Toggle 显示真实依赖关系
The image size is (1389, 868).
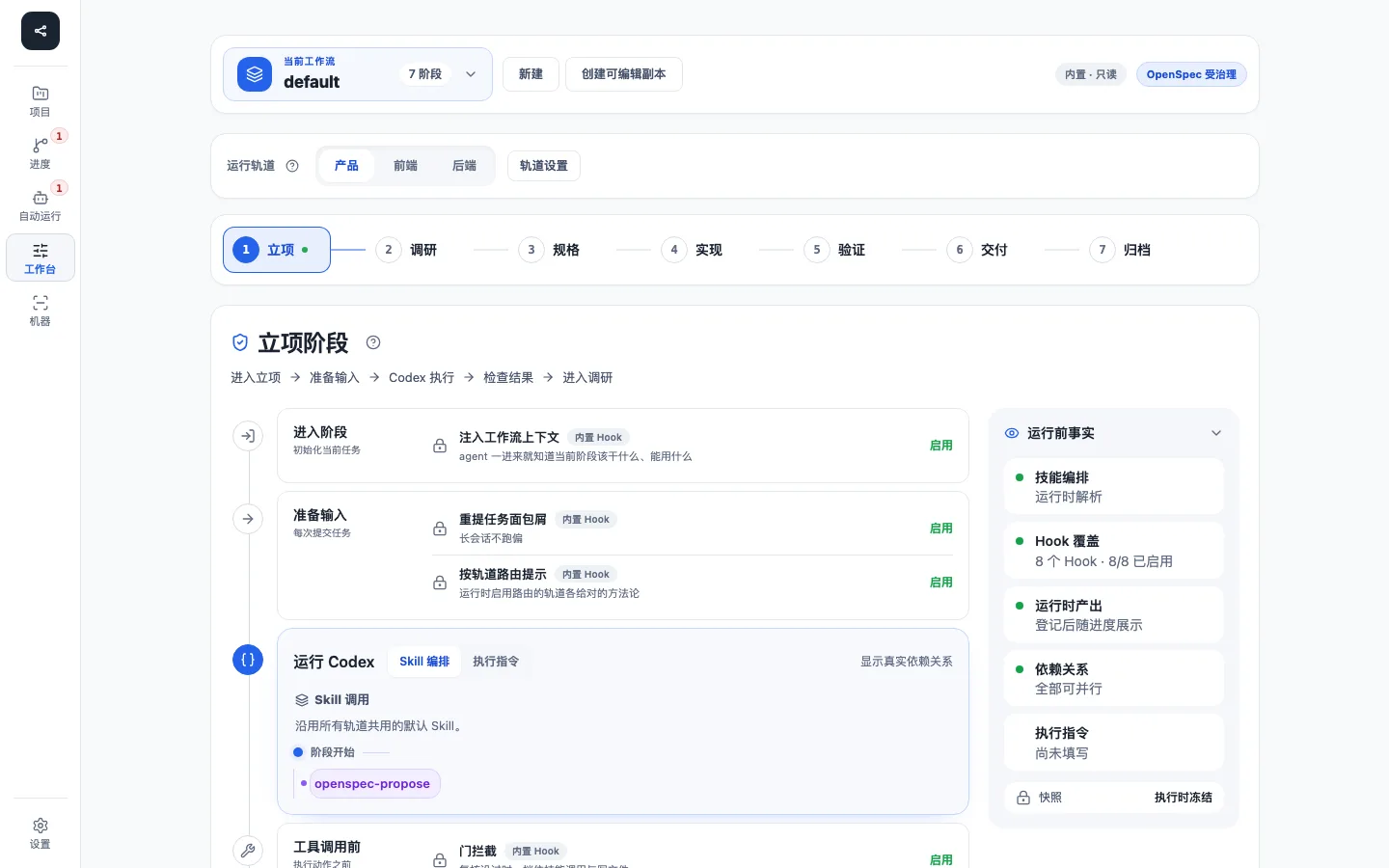pos(906,662)
